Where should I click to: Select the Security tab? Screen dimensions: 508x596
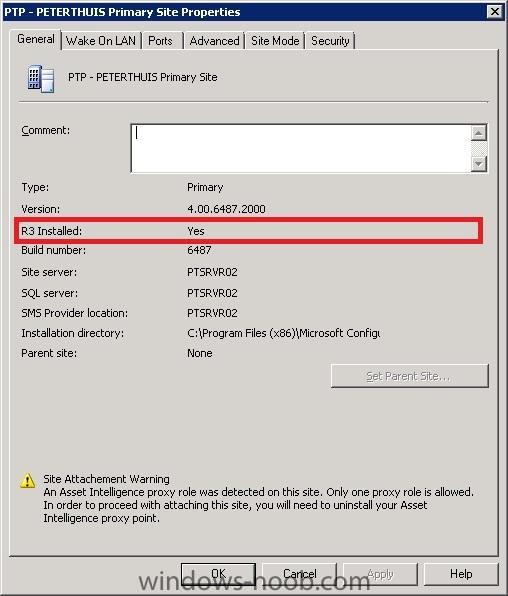point(330,41)
